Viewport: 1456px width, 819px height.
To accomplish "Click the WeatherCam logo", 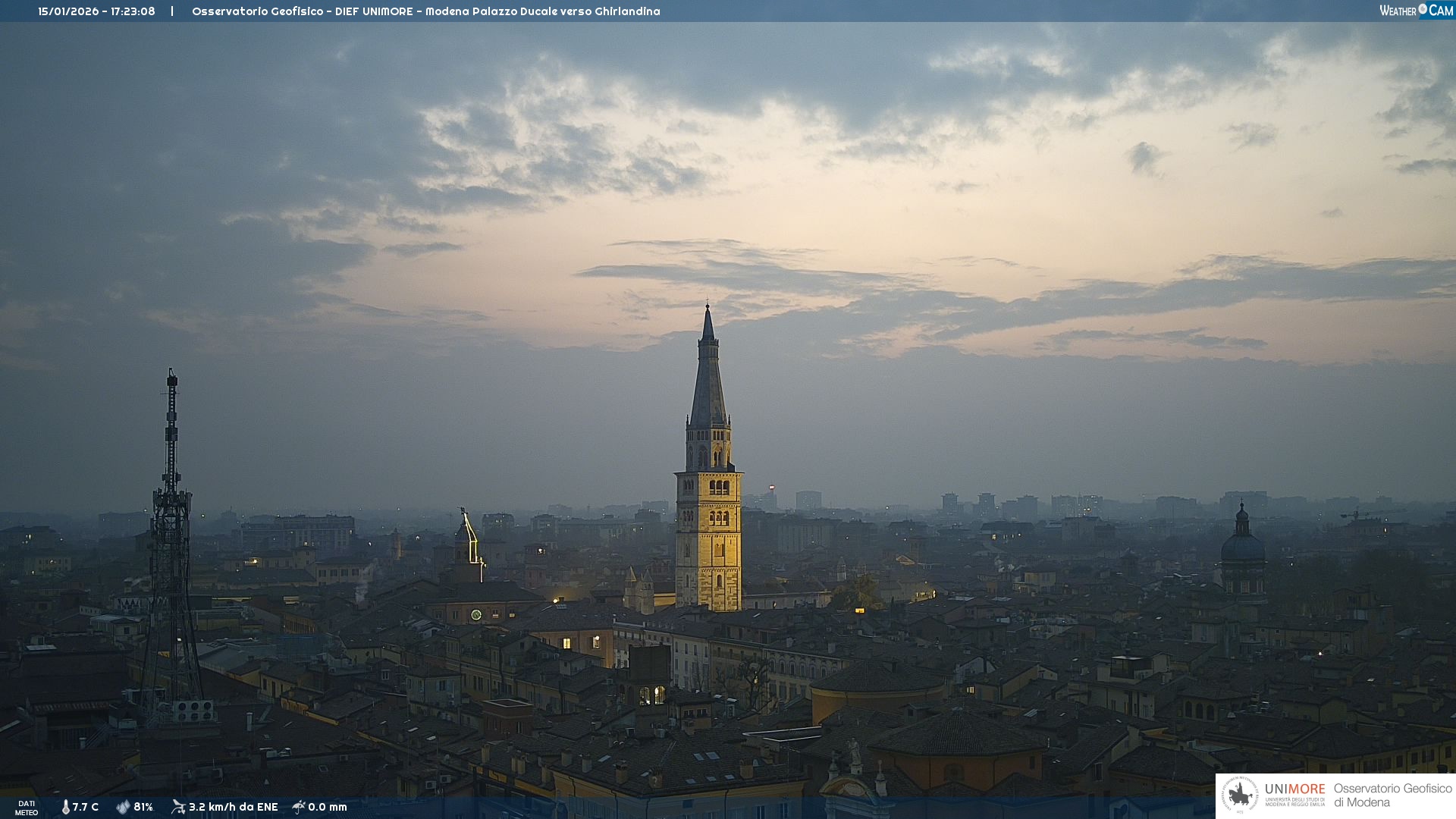I will point(1416,11).
